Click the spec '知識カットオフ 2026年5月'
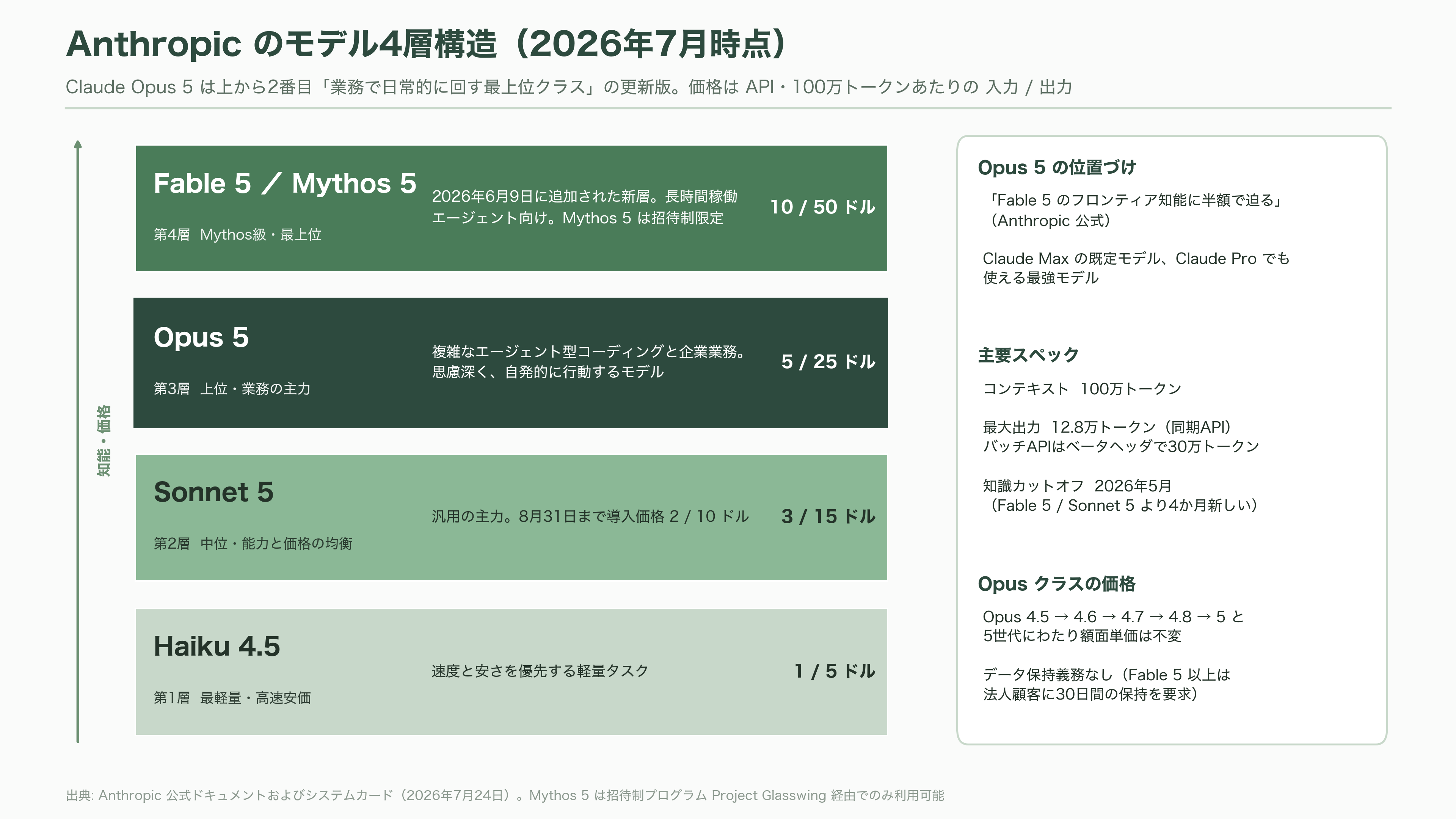 (1077, 486)
